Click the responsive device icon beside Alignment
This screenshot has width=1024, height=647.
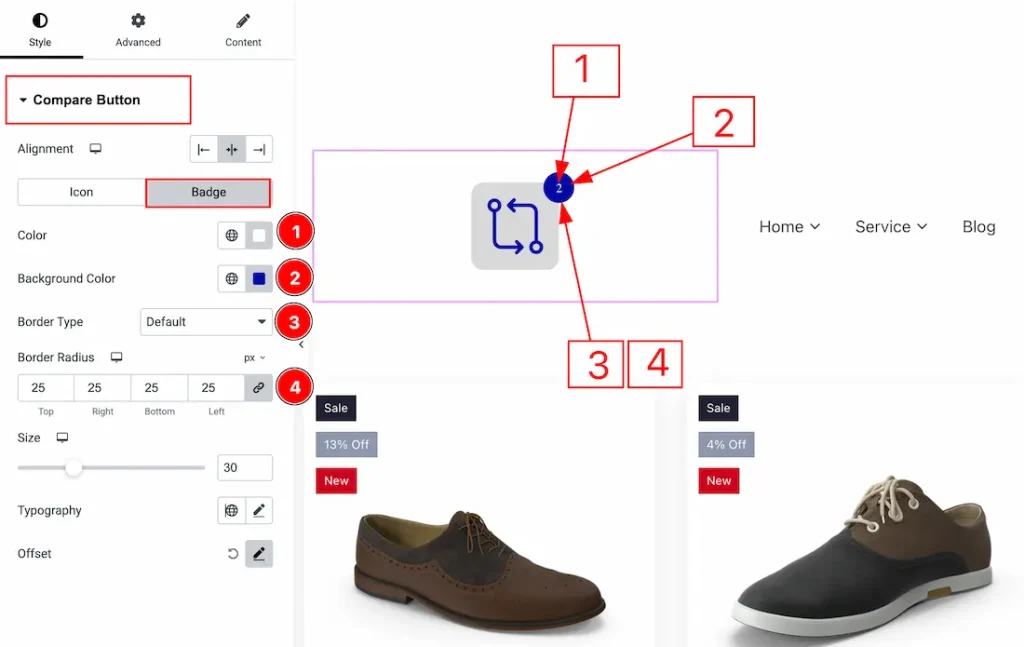pos(95,149)
